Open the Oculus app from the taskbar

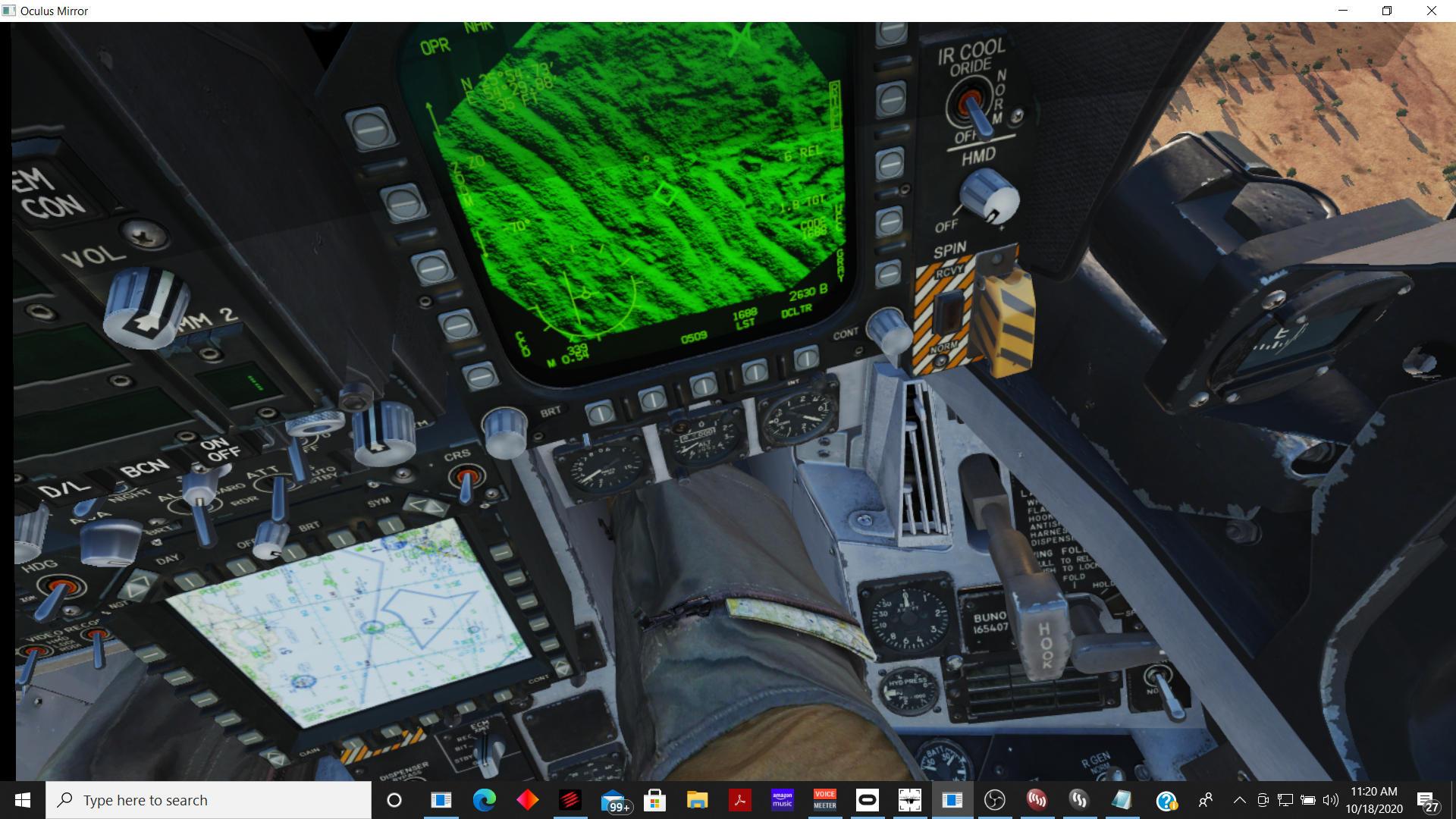click(x=867, y=800)
